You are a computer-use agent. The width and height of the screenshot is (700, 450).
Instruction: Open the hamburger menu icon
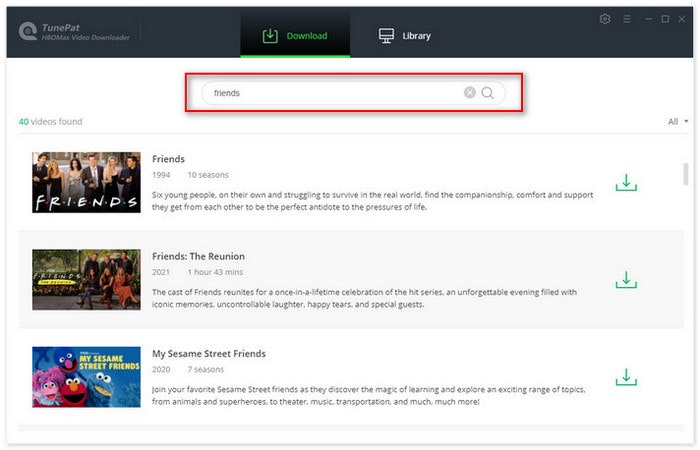(627, 19)
